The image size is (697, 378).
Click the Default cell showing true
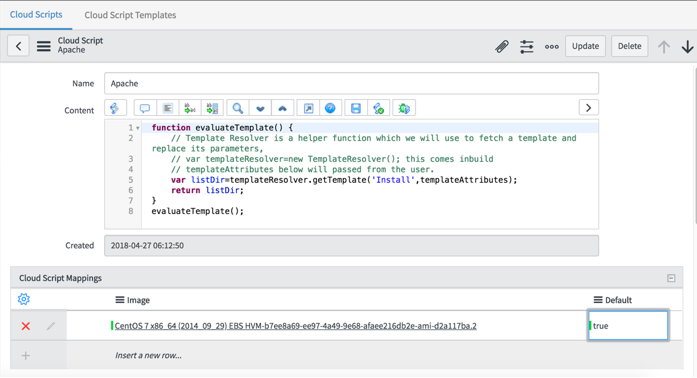[x=628, y=326]
